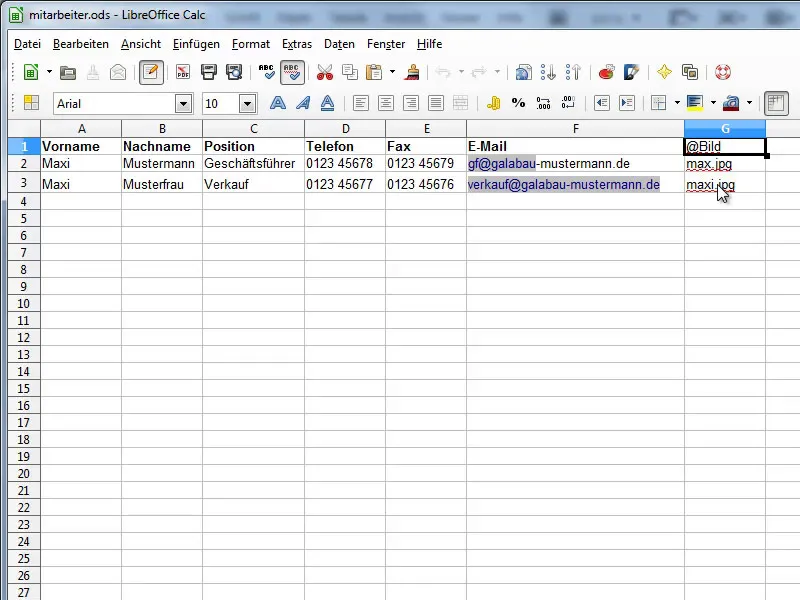This screenshot has height=600, width=800.
Task: Toggle Underline formatting
Action: 328,104
